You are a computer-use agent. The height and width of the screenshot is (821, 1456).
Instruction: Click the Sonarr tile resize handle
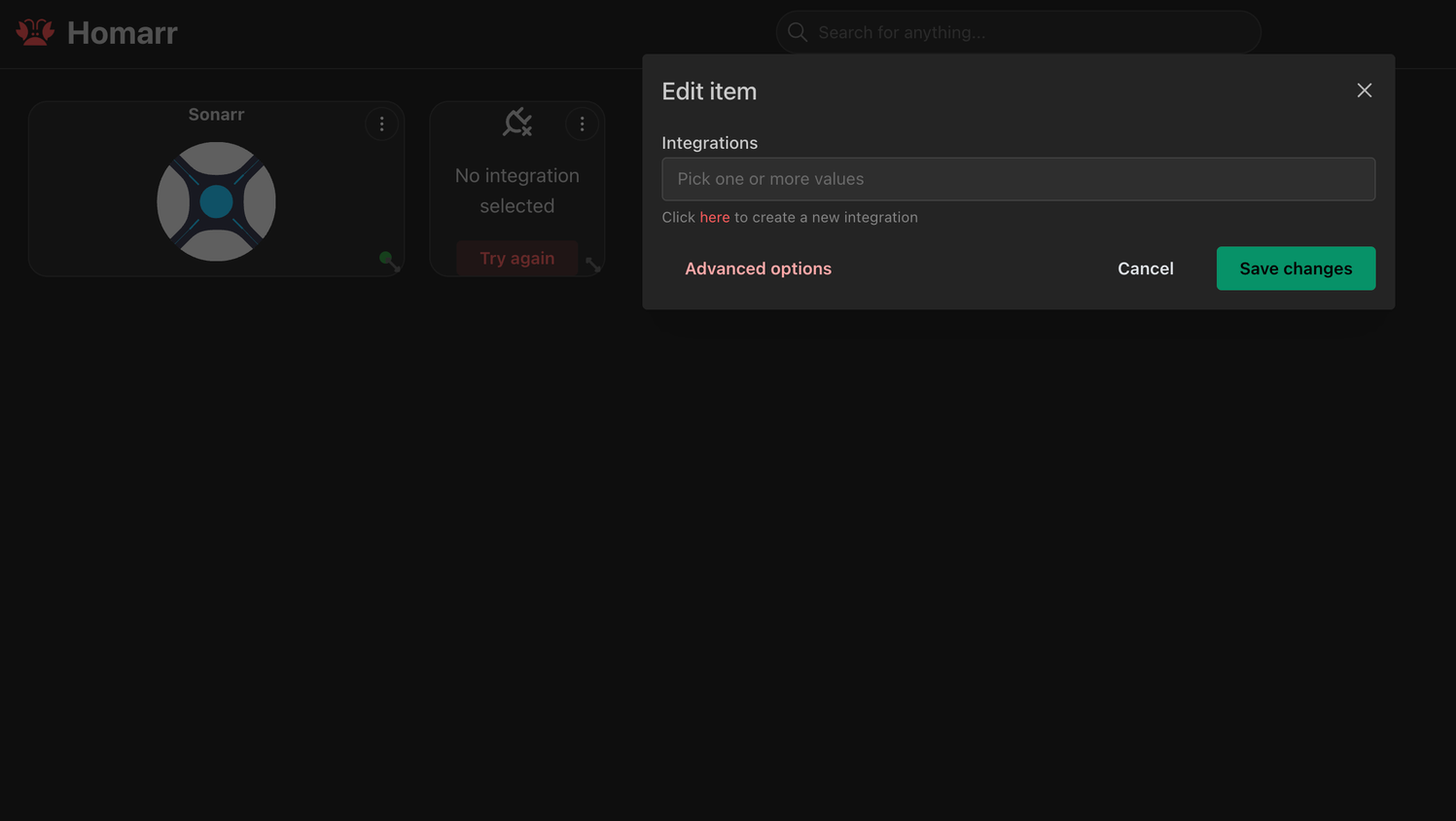point(394,265)
